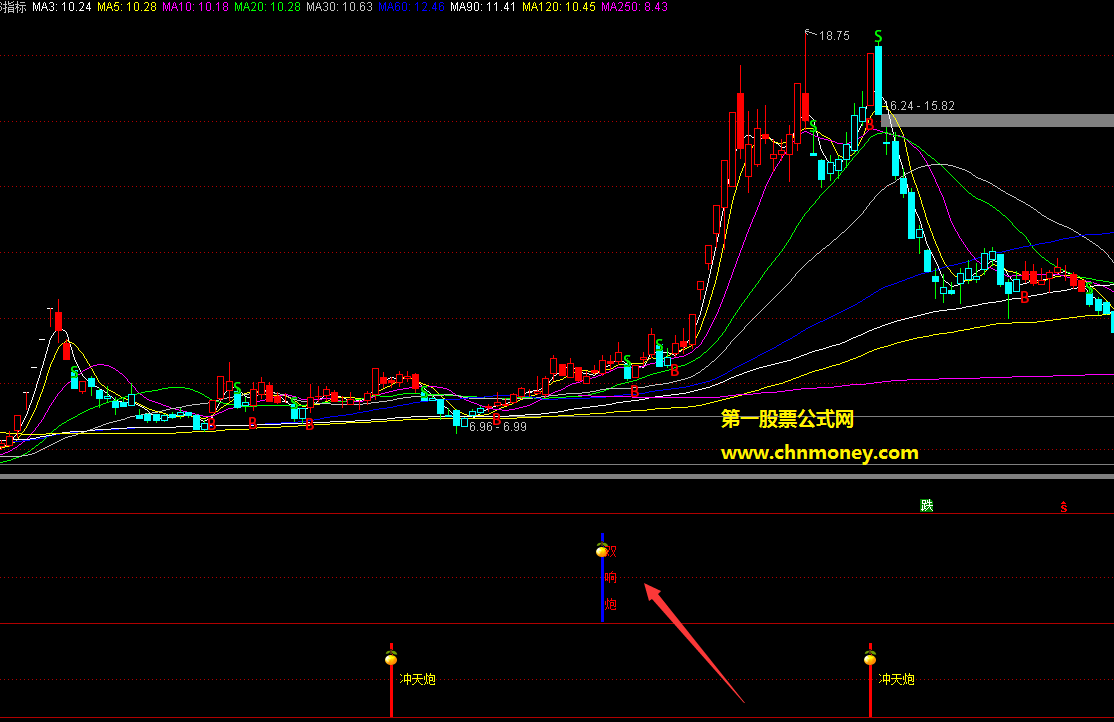Click the orange ball icon on the 双响炮 signal
1114x722 pixels.
tap(602, 549)
